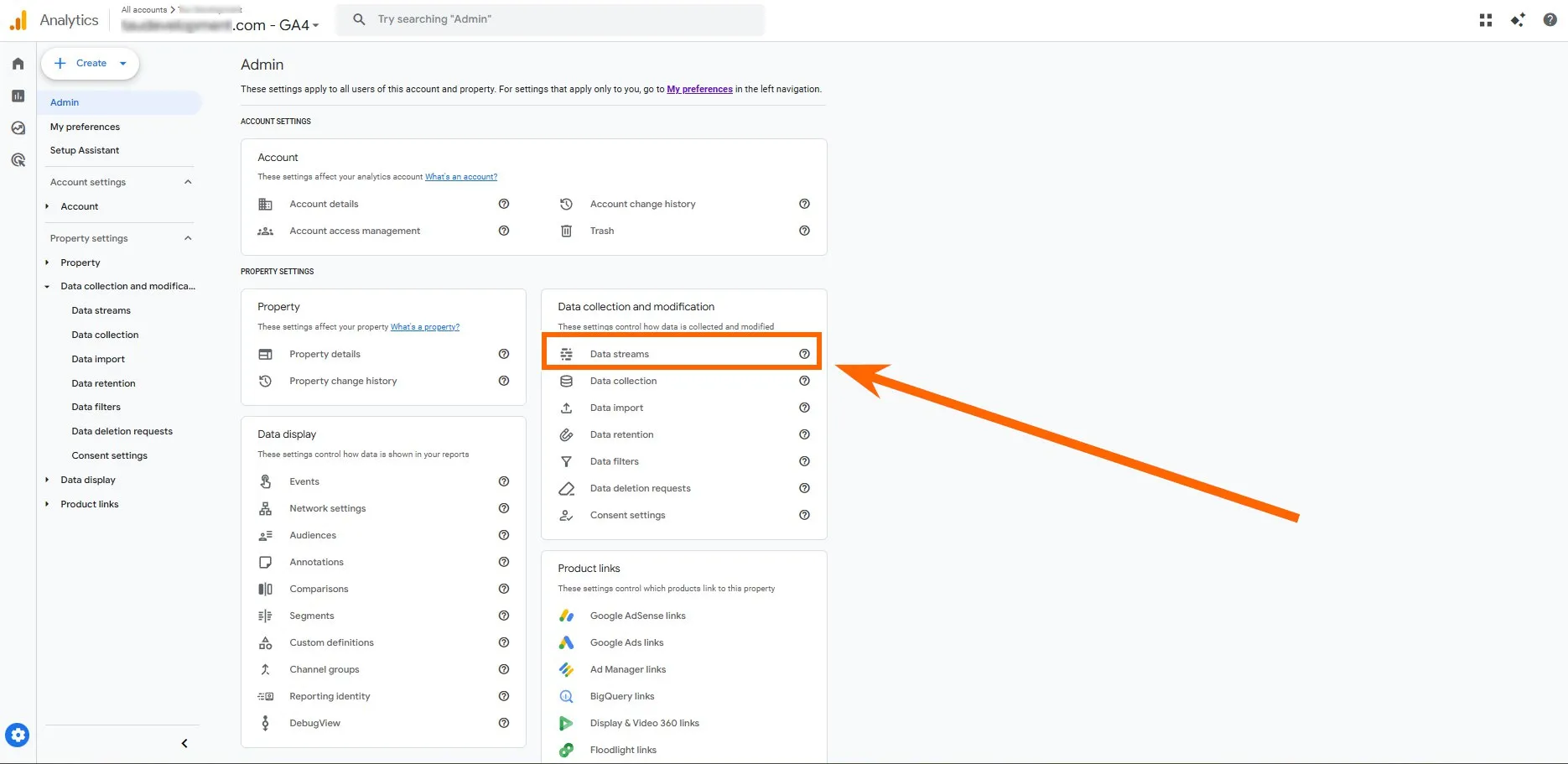Open the top-right help question mark
The height and width of the screenshot is (764, 1568).
coord(1550,20)
